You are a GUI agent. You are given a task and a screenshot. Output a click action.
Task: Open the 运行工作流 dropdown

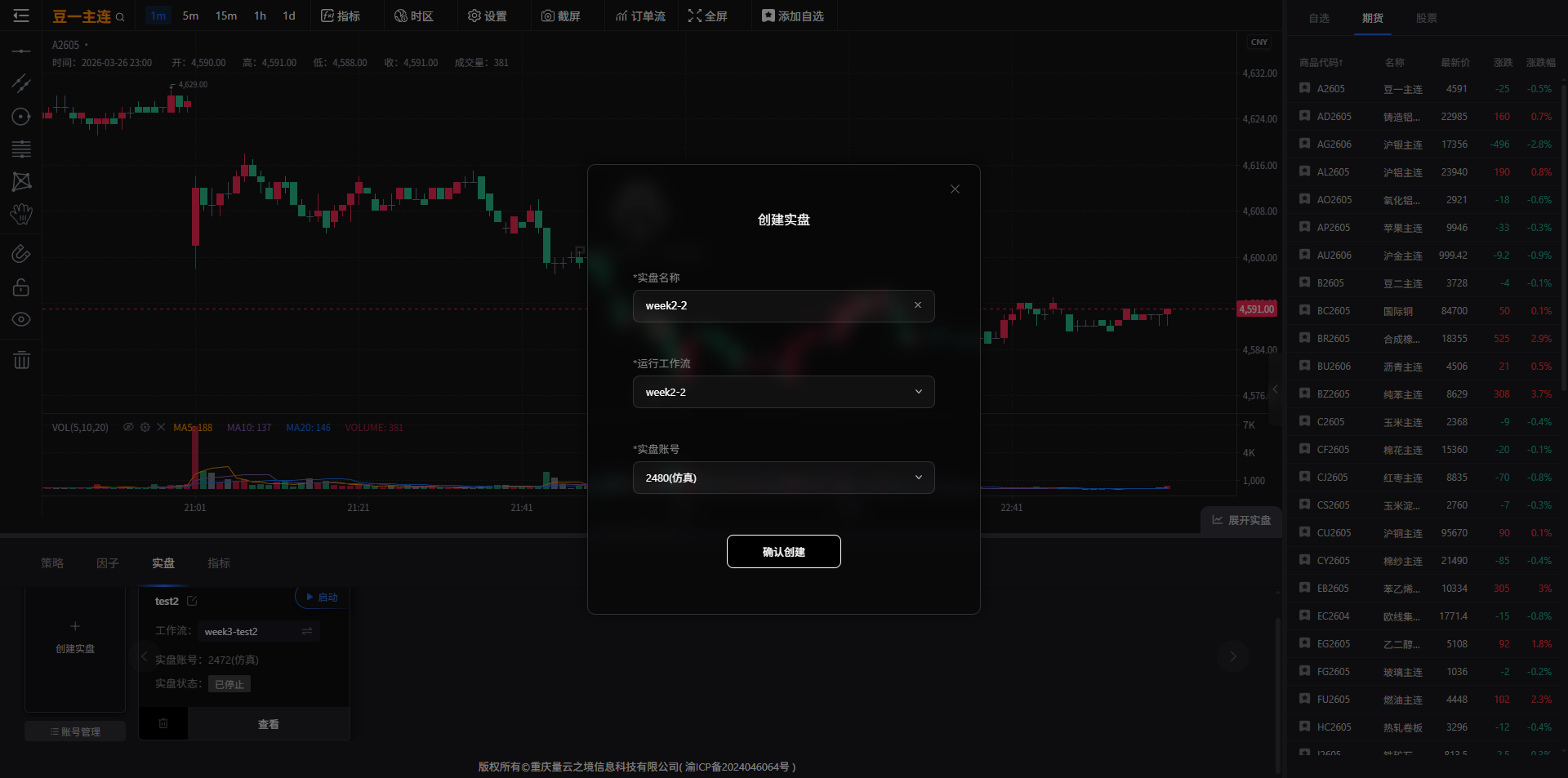(x=783, y=392)
